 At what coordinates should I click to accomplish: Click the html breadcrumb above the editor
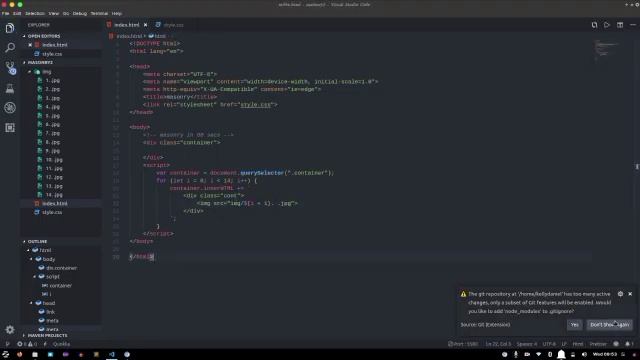(157, 36)
